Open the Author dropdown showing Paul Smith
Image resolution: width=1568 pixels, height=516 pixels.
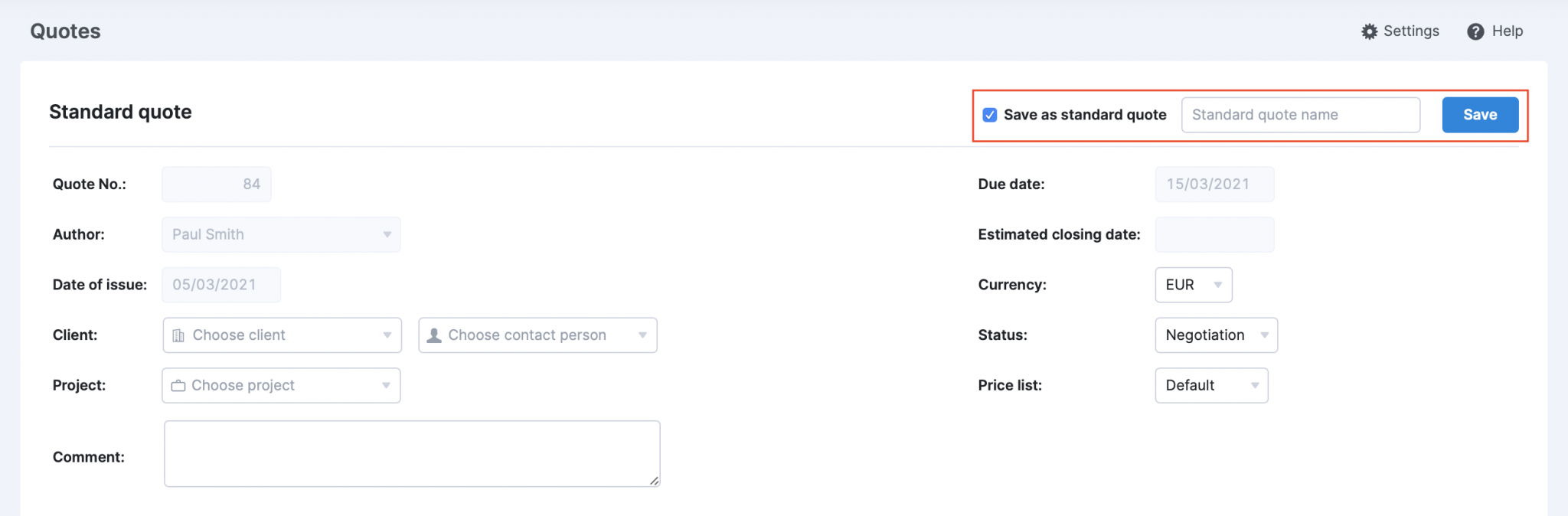tap(388, 234)
